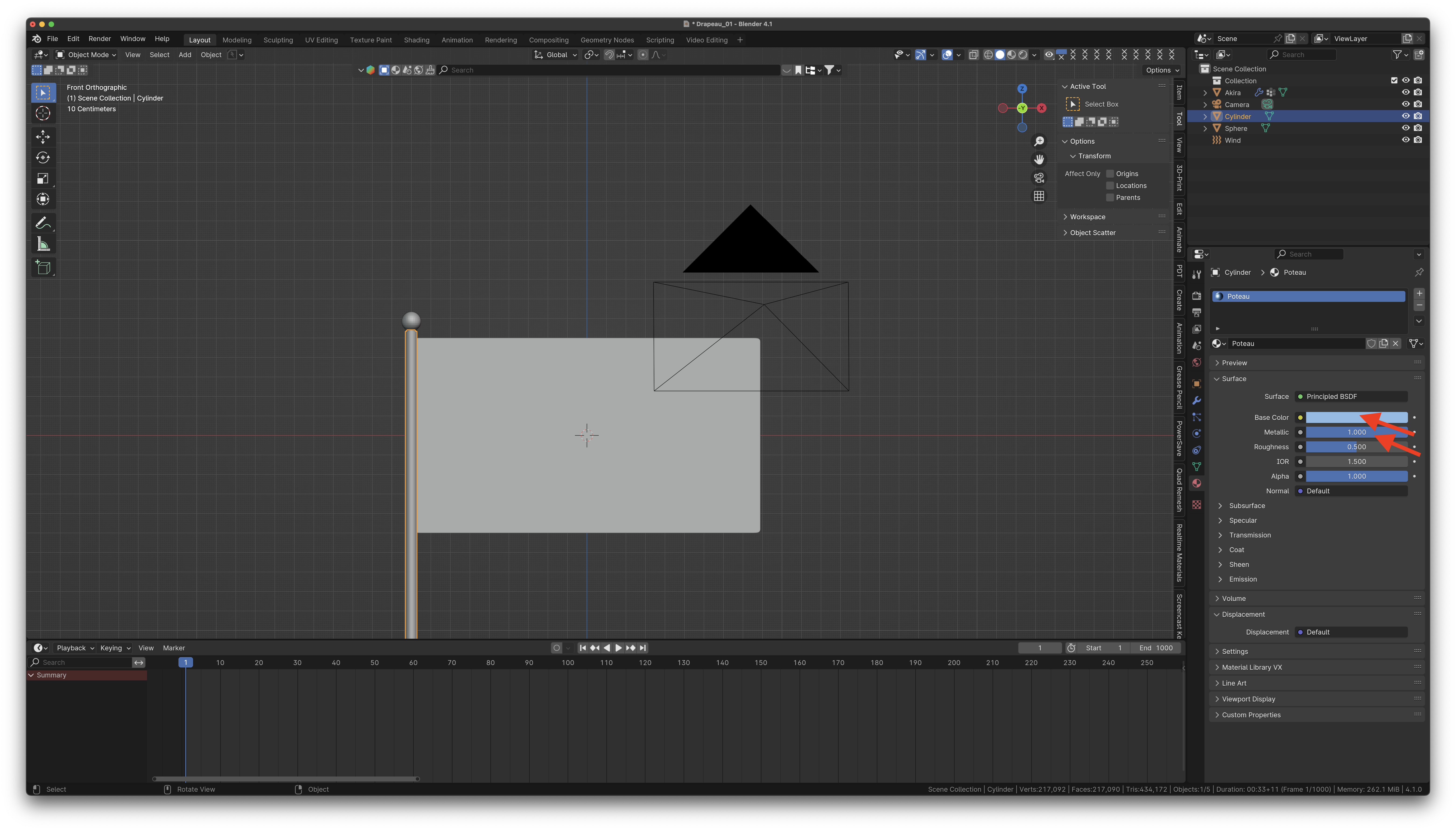The height and width of the screenshot is (830, 1456).
Task: Pick the Measure tool
Action: (x=43, y=244)
